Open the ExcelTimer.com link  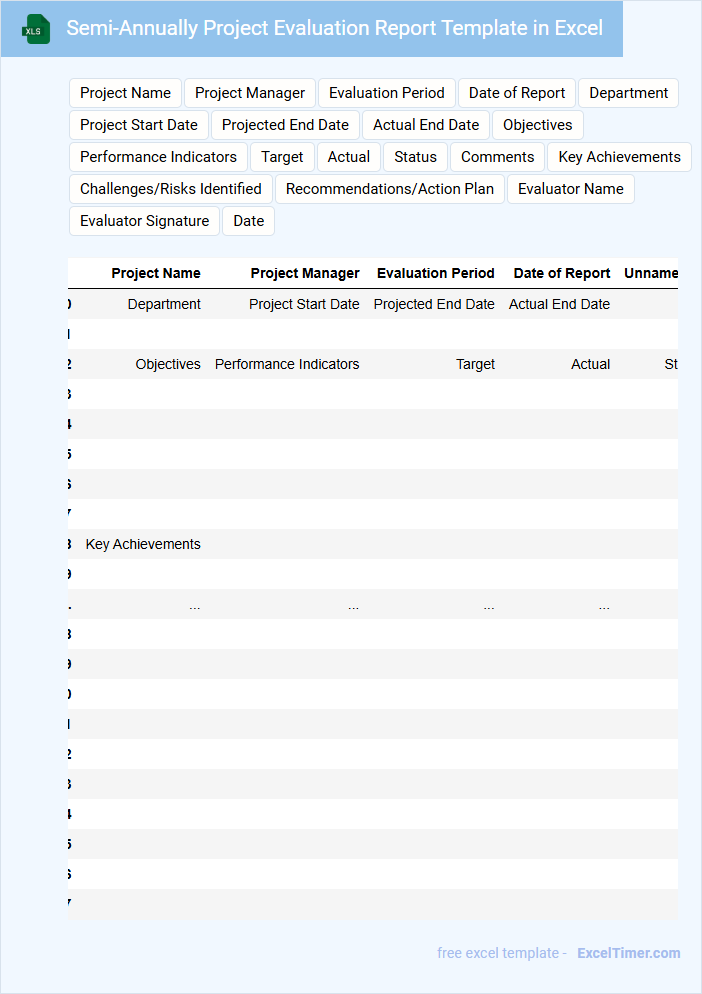pos(628,953)
